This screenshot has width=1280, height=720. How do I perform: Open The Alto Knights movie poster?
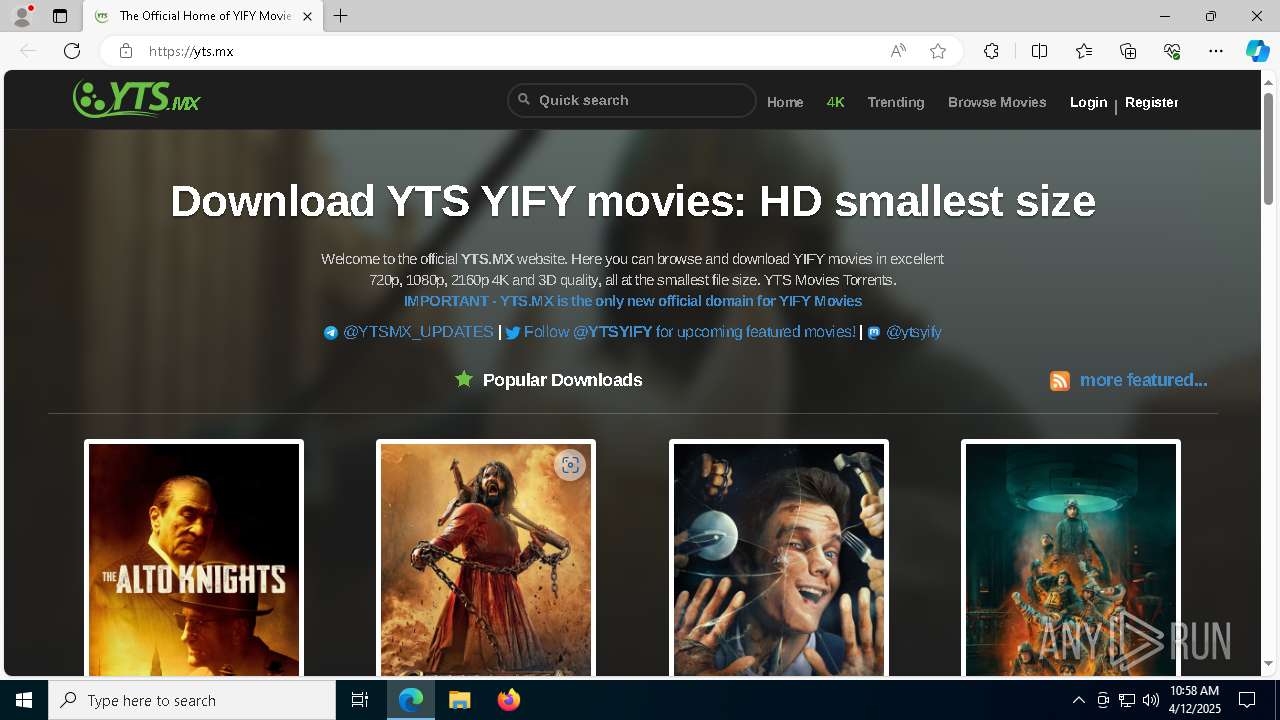coord(194,558)
